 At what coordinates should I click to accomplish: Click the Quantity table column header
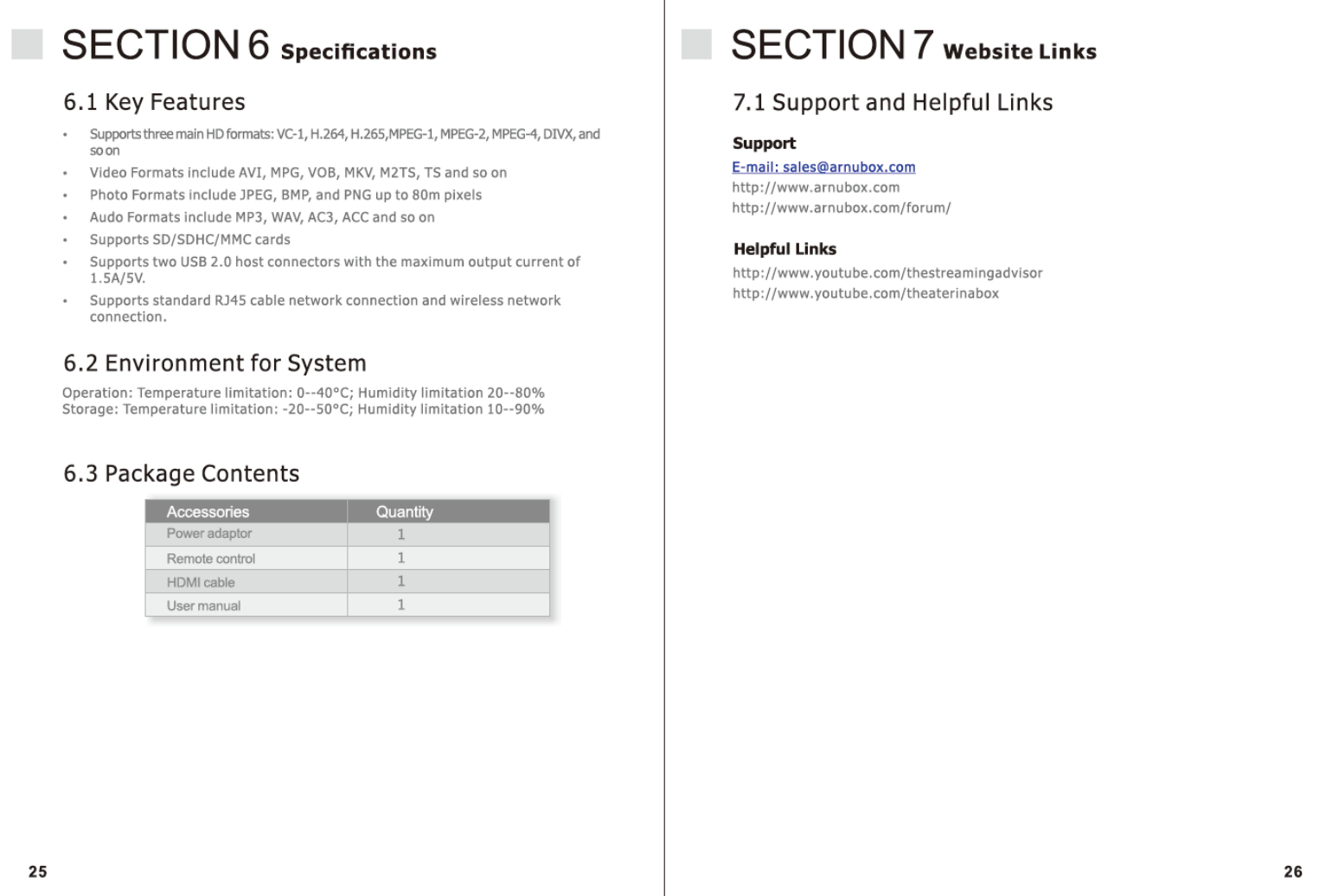click(404, 511)
